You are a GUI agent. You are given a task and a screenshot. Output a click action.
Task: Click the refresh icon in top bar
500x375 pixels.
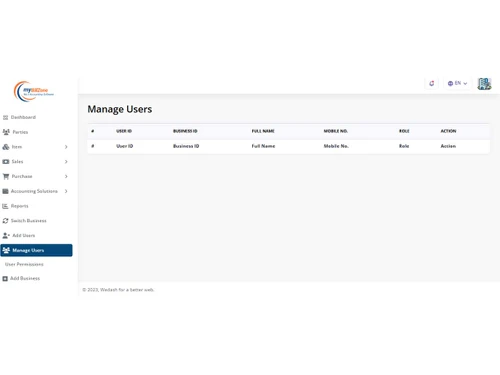pyautogui.click(x=432, y=83)
